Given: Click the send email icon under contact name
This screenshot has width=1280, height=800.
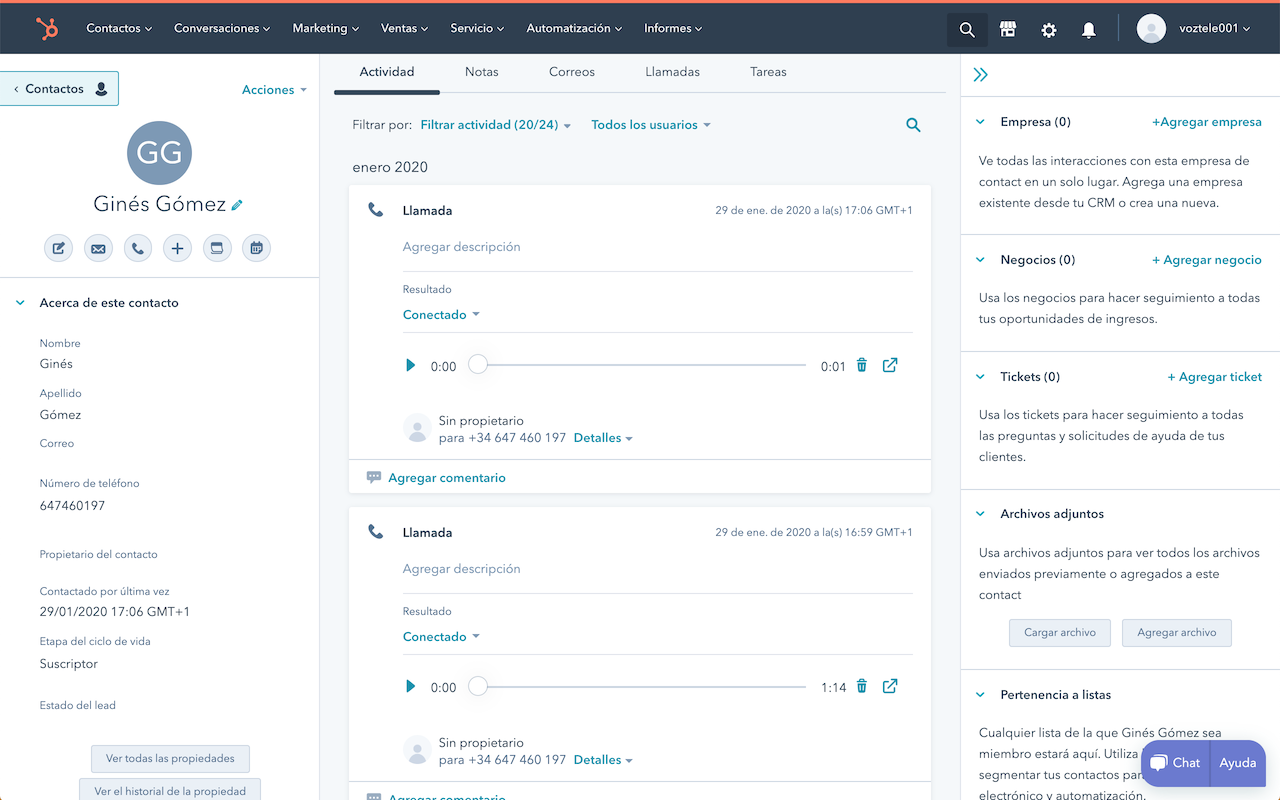Looking at the screenshot, I should tap(98, 248).
